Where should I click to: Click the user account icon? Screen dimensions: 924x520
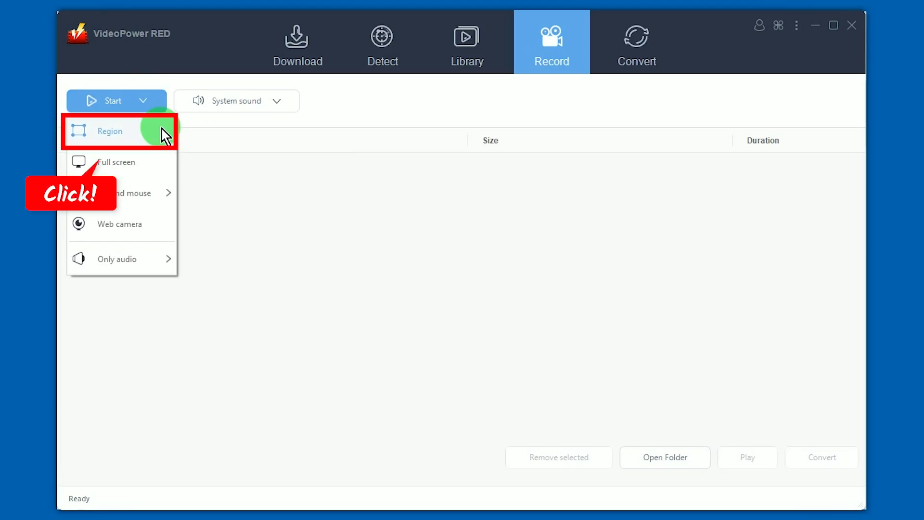pos(759,25)
